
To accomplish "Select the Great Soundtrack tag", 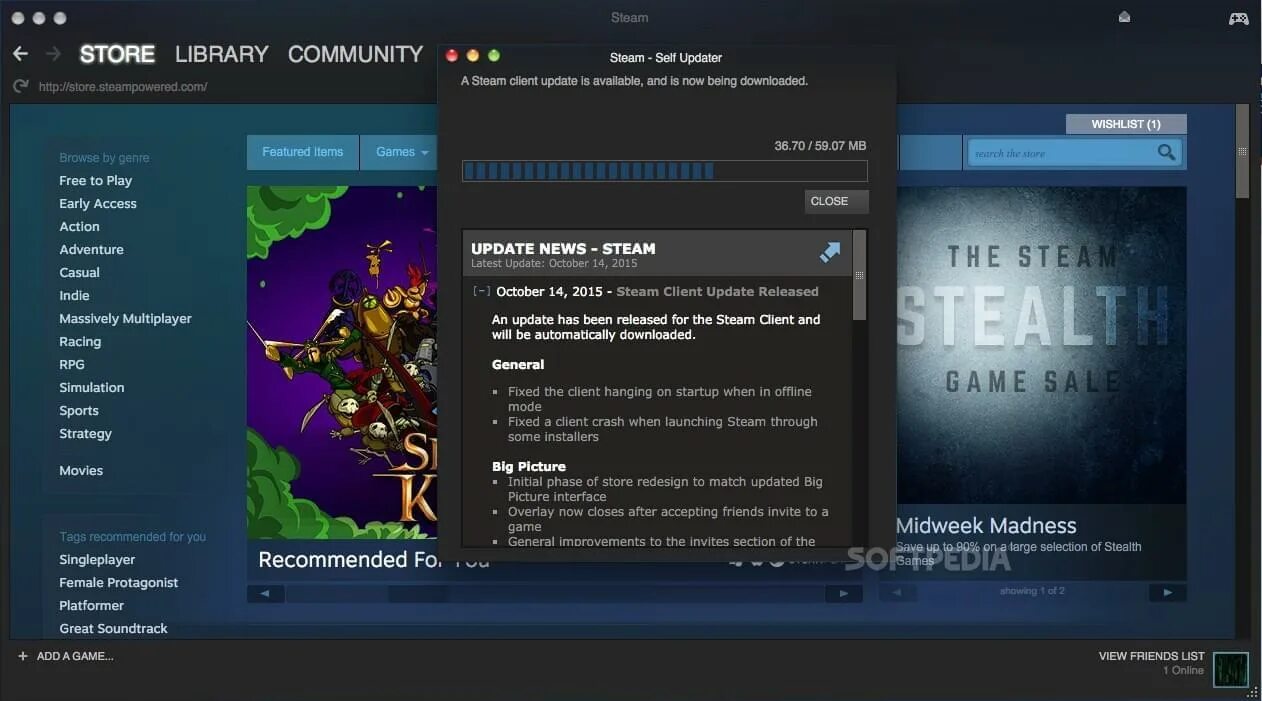I will [x=113, y=629].
